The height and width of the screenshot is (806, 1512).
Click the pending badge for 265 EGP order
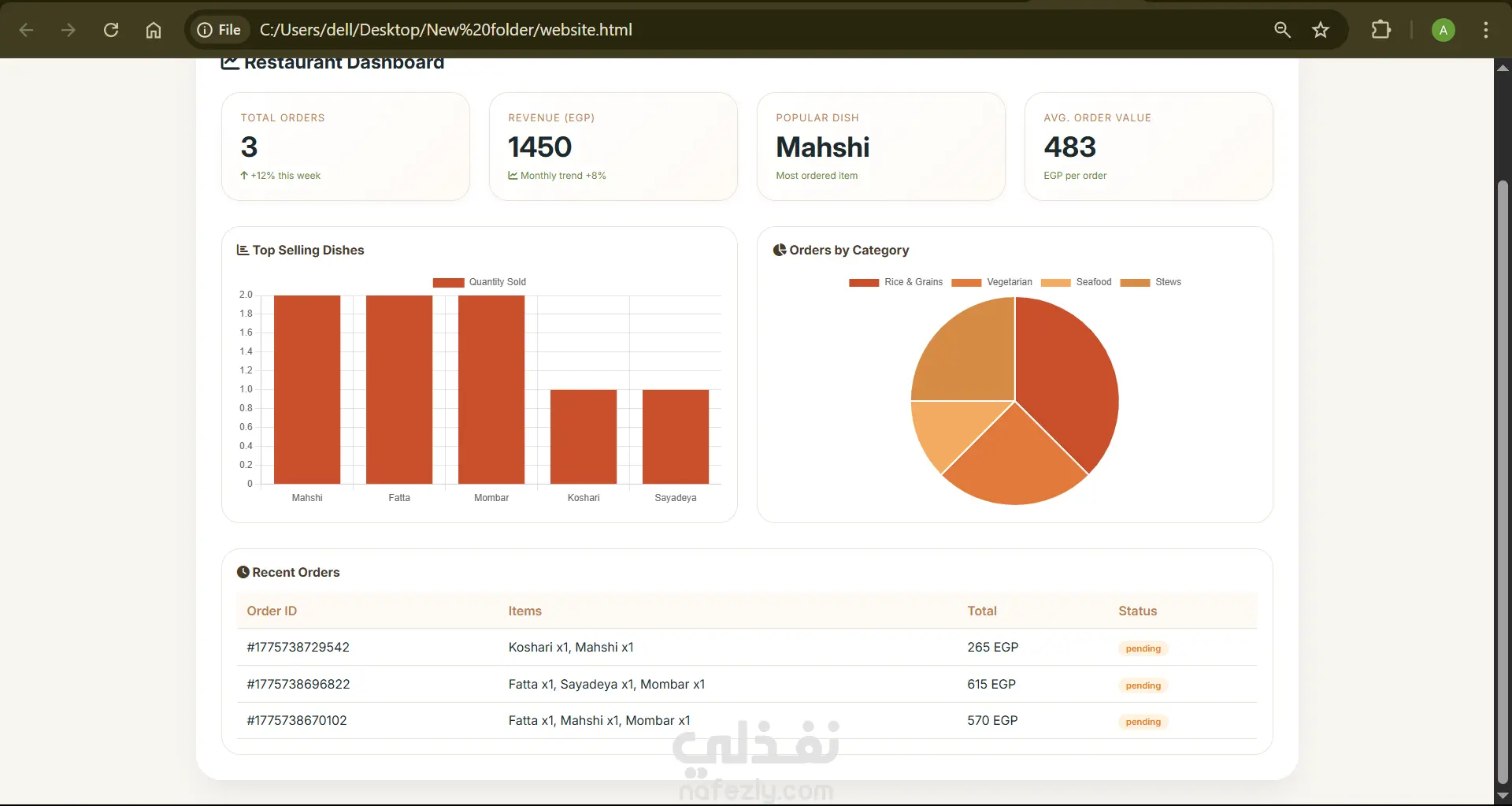[x=1143, y=648]
